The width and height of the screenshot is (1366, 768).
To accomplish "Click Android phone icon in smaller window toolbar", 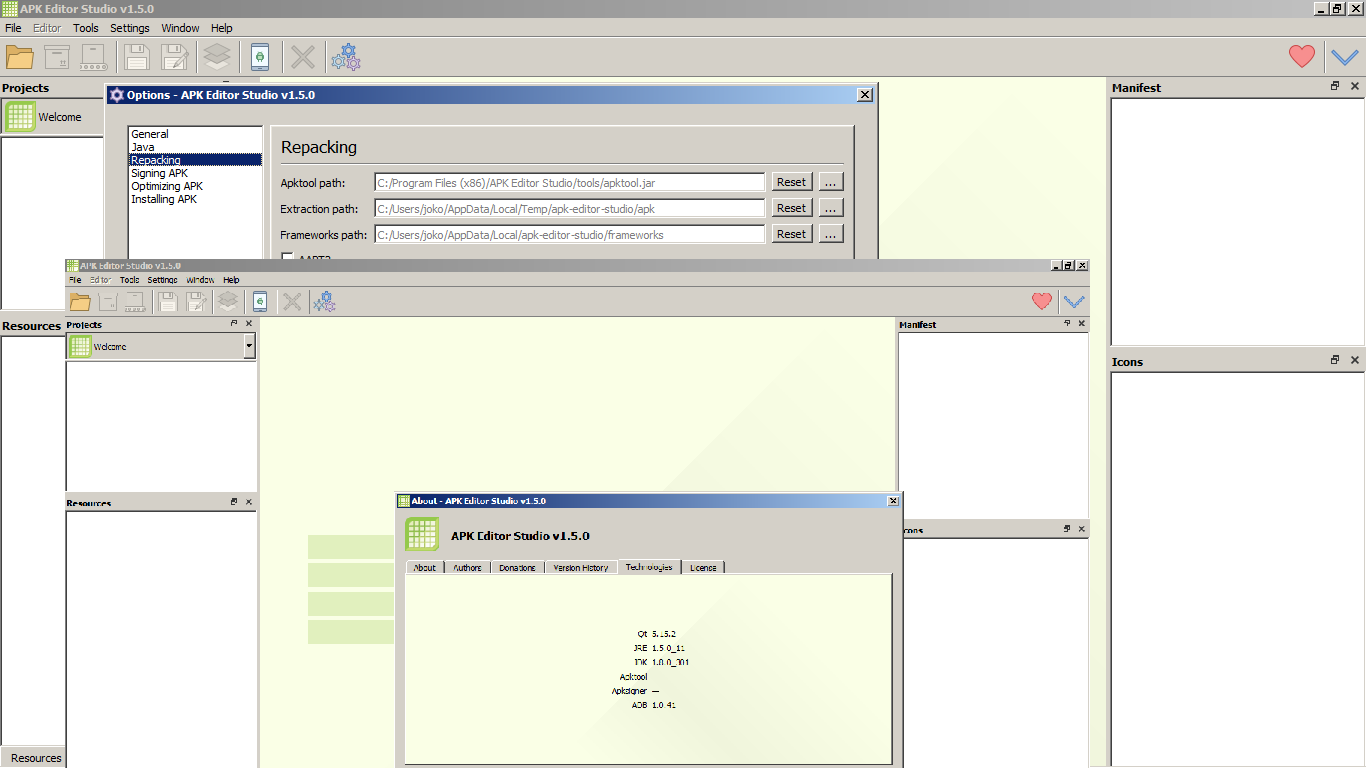I will [260, 301].
